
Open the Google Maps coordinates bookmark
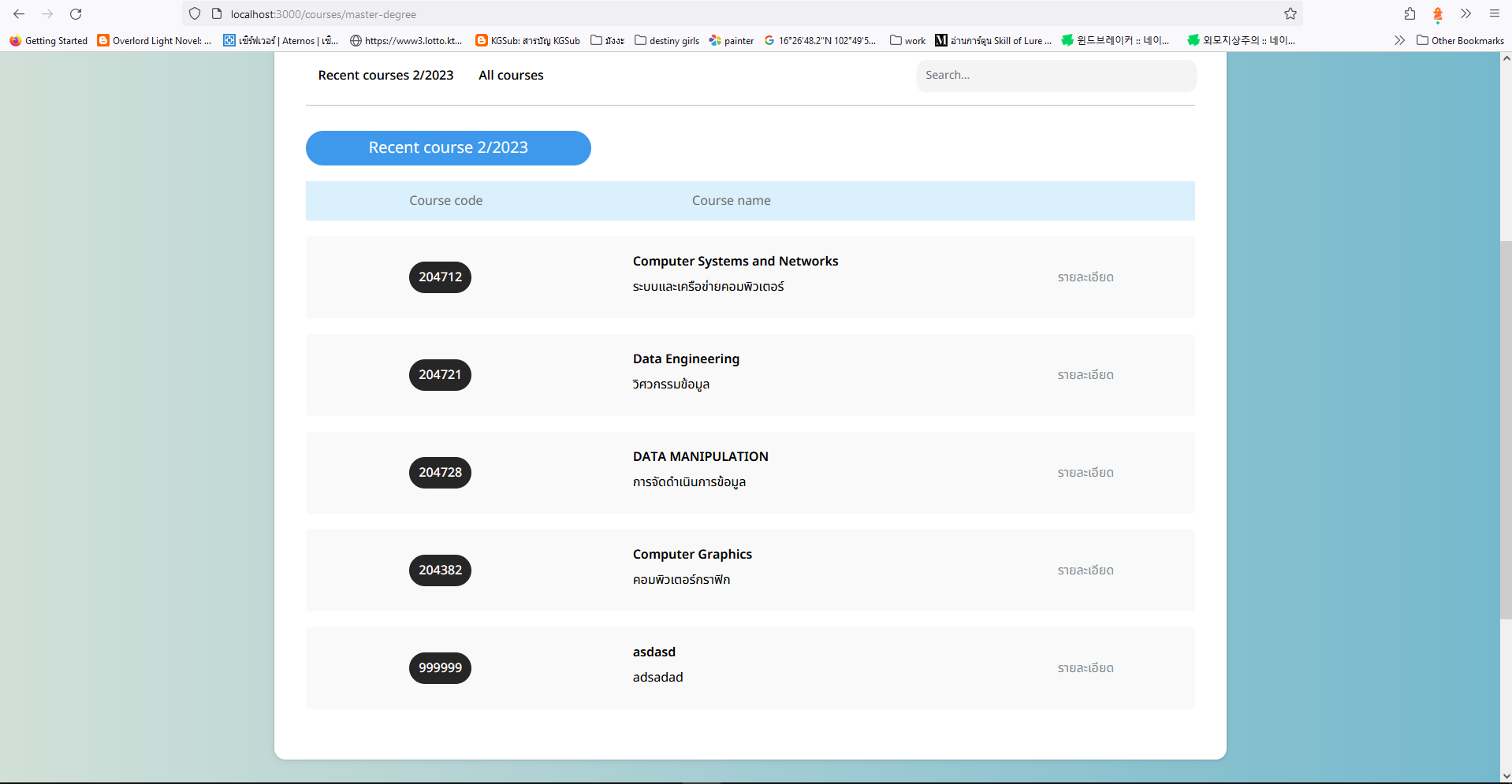tap(820, 40)
